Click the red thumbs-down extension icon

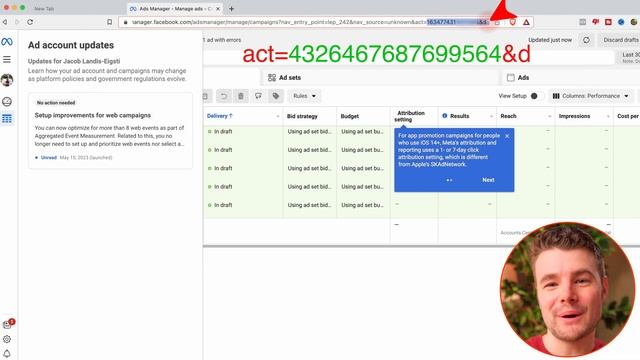pos(596,22)
